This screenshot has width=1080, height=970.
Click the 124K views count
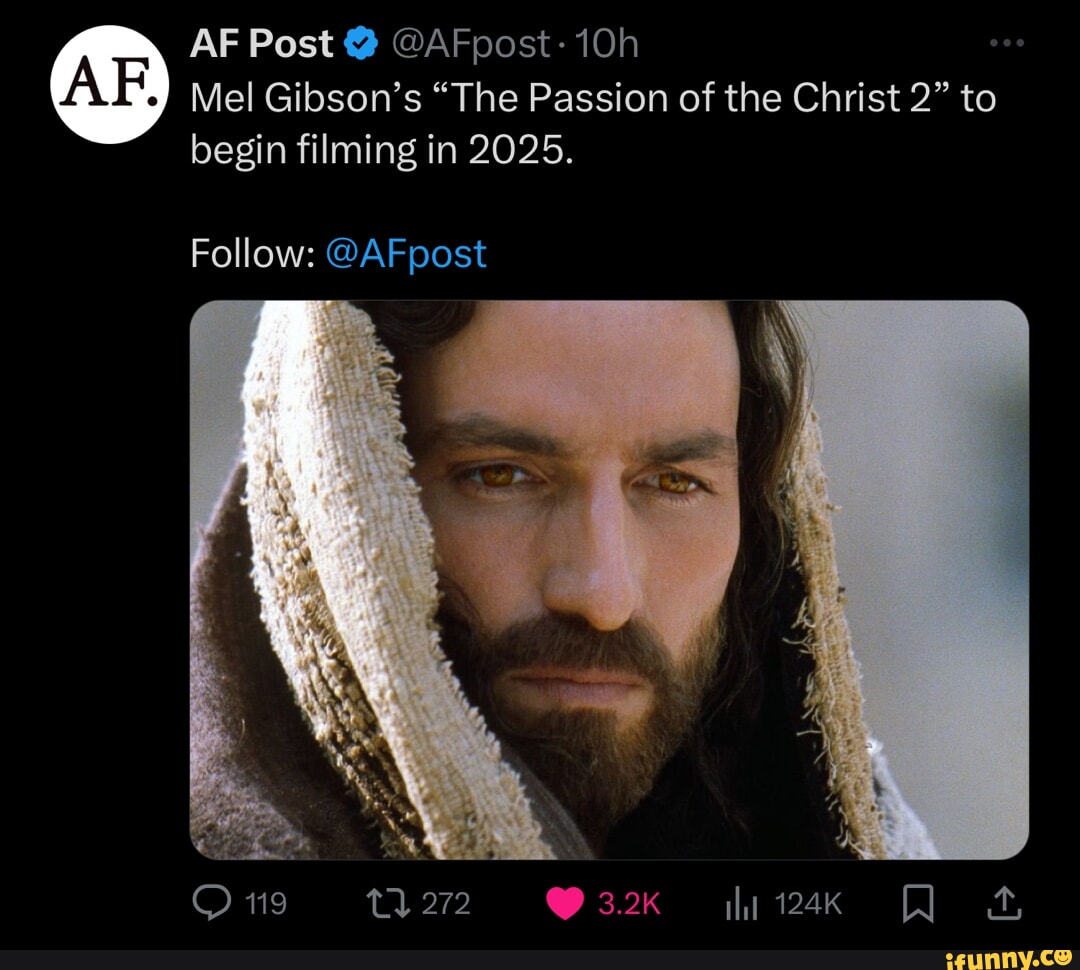click(x=808, y=903)
